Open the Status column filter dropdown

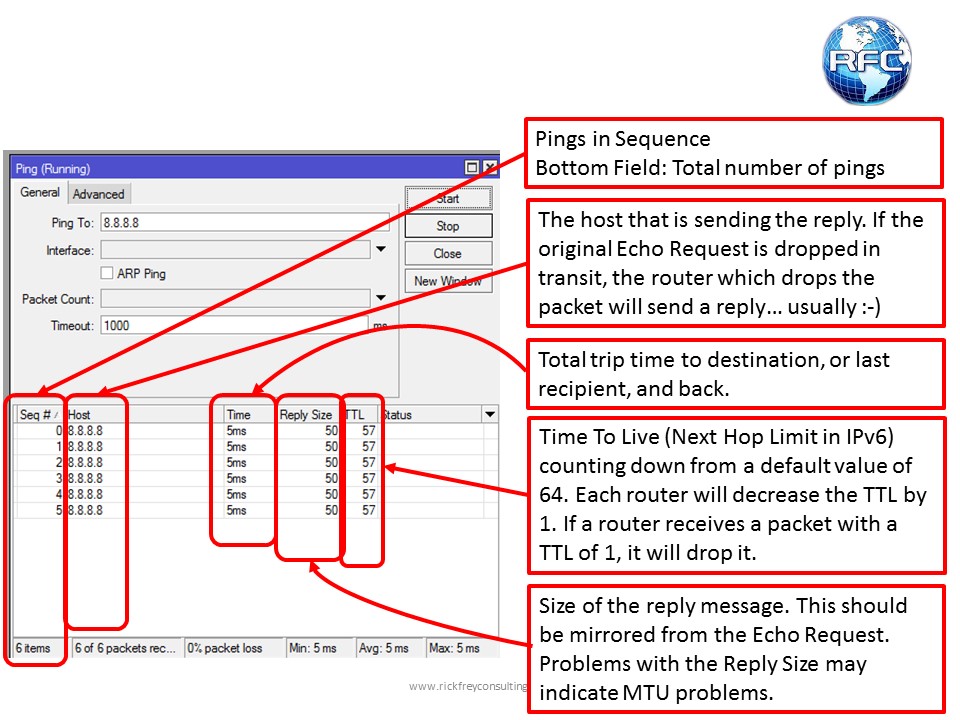489,413
